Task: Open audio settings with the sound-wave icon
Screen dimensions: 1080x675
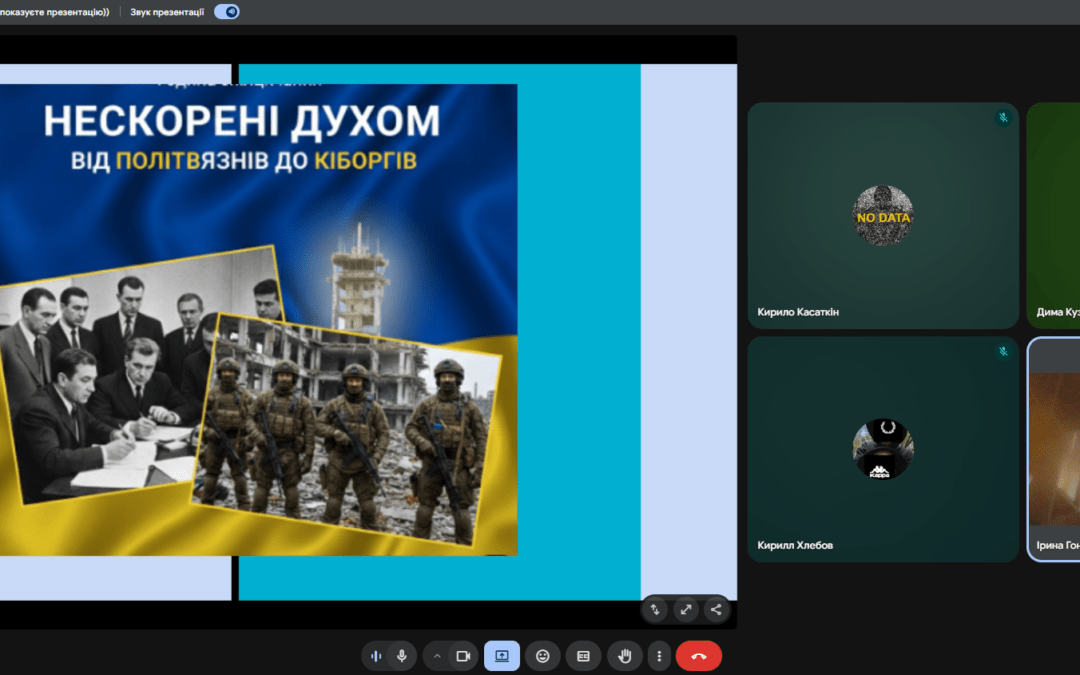Action: [376, 656]
